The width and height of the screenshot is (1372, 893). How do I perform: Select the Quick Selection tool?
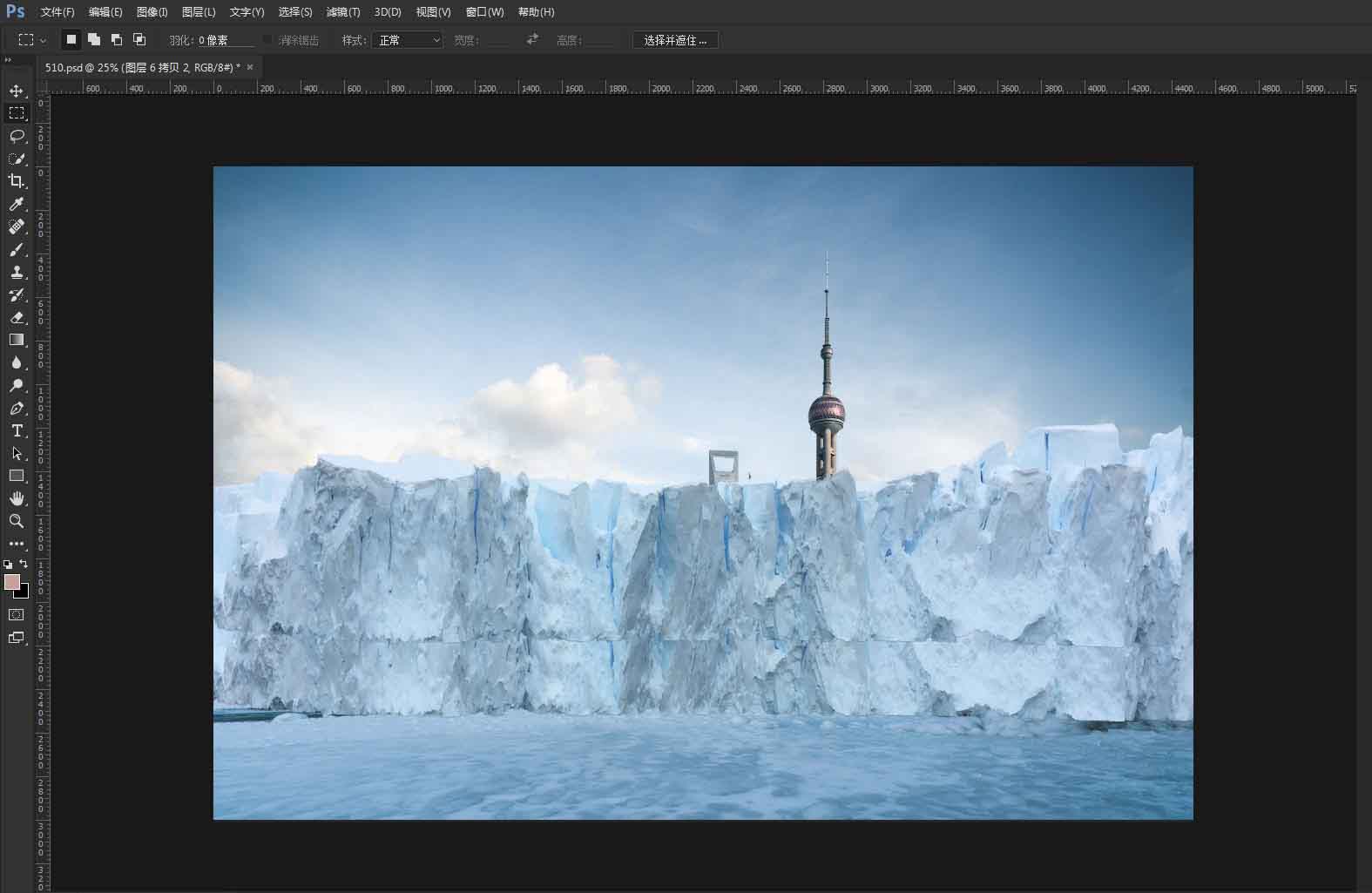pyautogui.click(x=17, y=159)
